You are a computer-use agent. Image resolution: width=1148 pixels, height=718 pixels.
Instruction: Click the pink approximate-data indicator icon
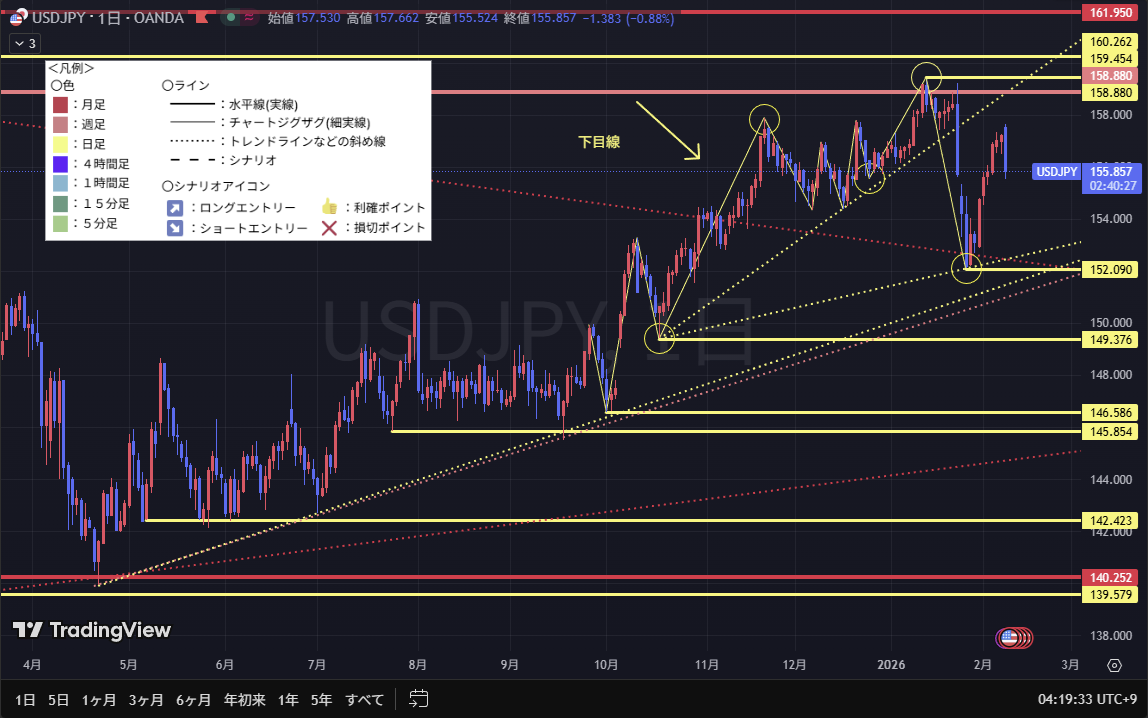pos(248,17)
